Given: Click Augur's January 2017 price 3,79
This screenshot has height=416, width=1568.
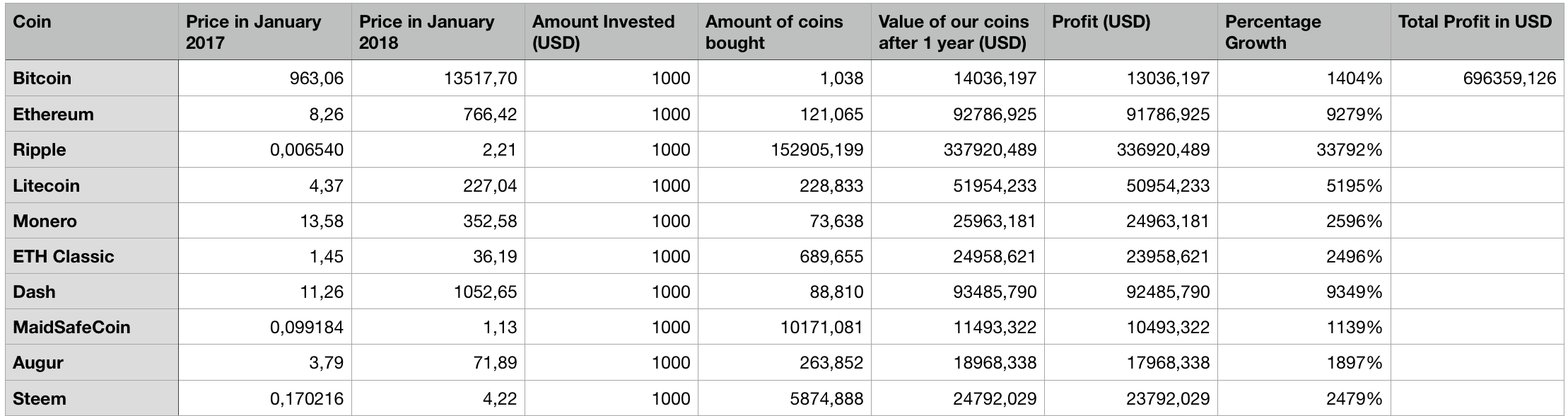Looking at the screenshot, I should 326,363.
